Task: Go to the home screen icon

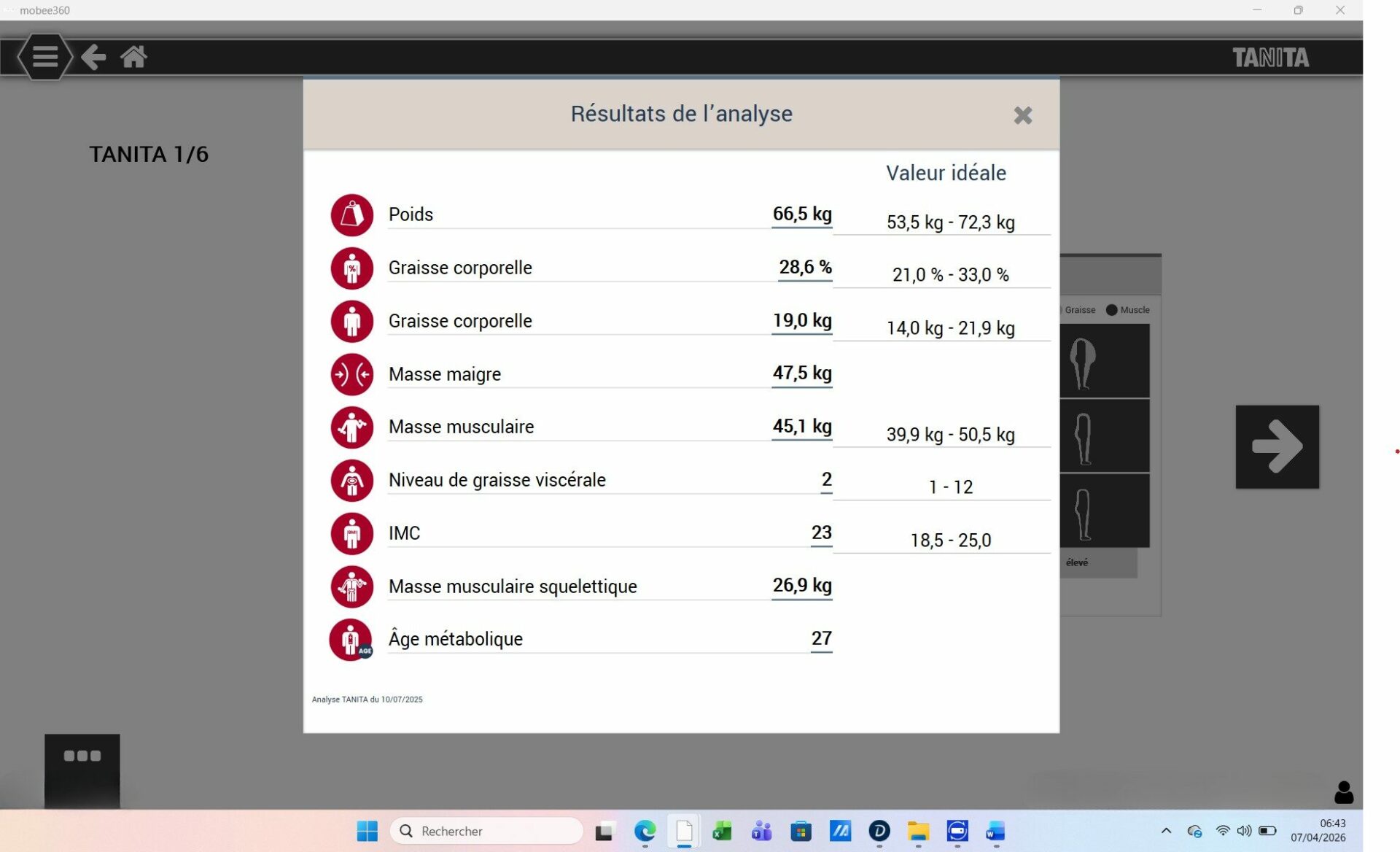Action: click(133, 56)
